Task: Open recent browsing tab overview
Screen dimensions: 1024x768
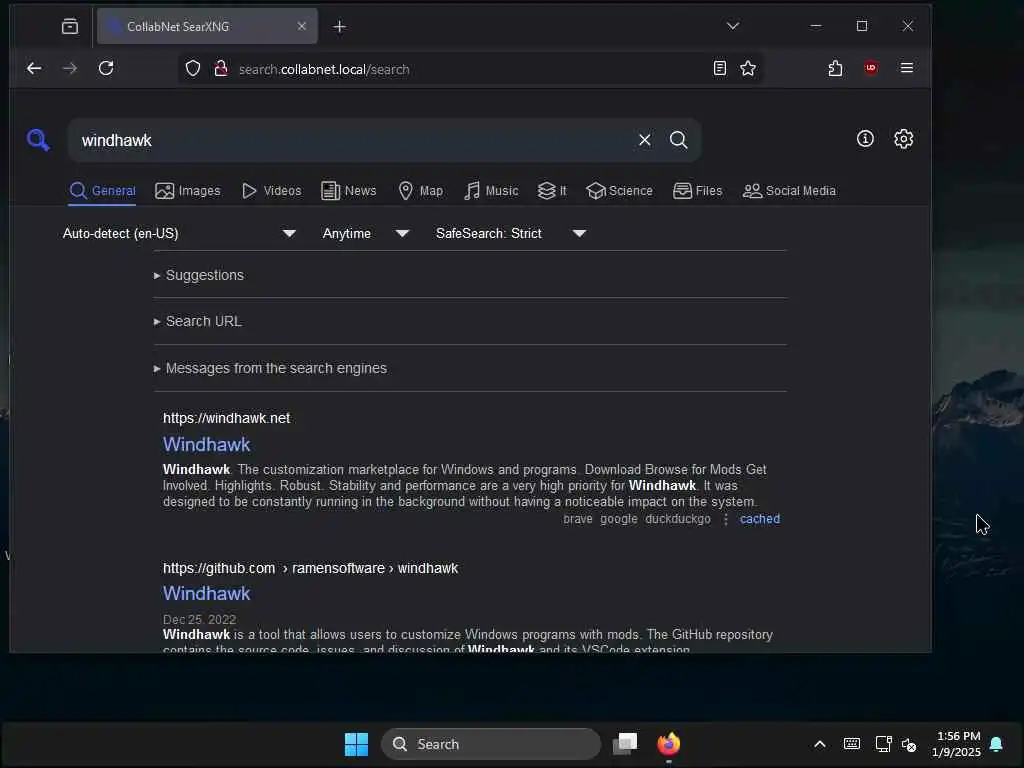Action: click(70, 26)
